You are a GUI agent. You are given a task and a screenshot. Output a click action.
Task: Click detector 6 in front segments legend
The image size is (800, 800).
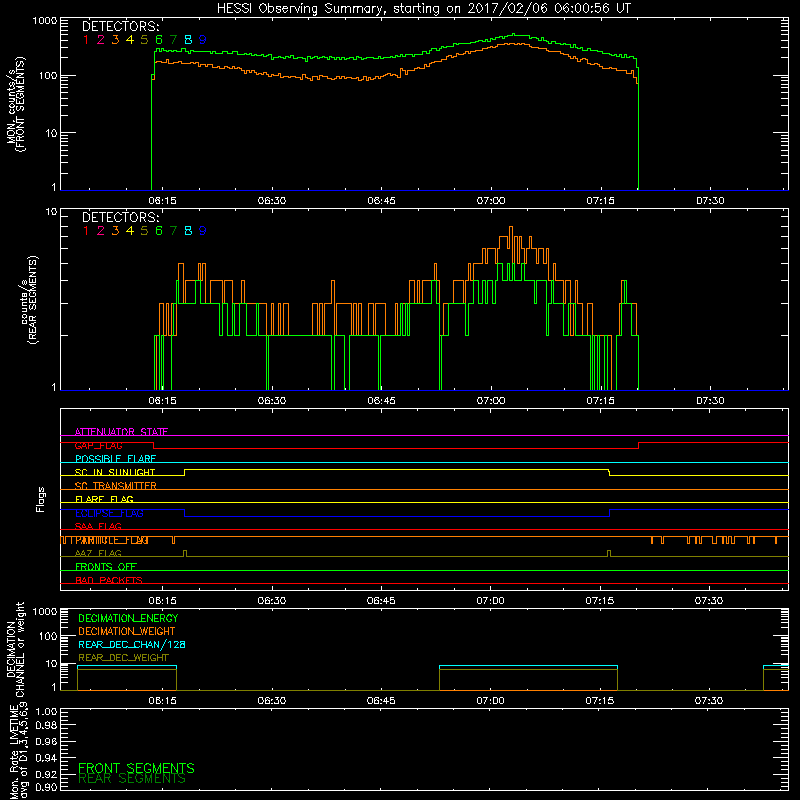[159, 39]
